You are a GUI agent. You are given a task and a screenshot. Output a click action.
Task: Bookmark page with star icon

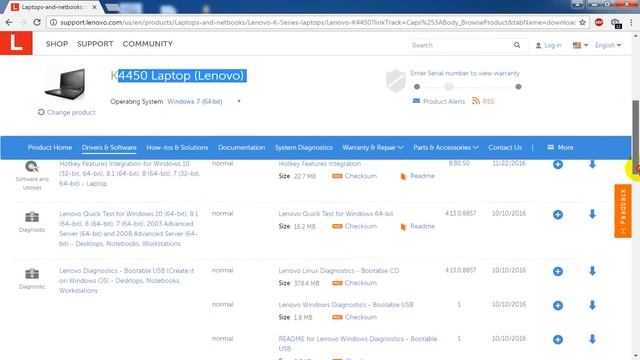click(582, 22)
